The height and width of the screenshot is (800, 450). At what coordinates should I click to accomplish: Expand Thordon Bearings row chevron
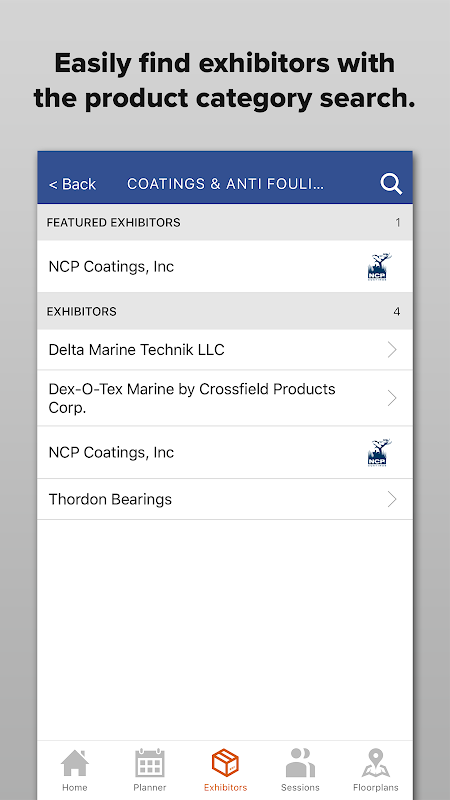(x=392, y=499)
